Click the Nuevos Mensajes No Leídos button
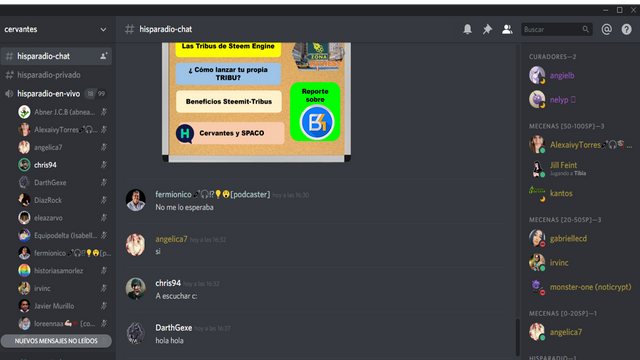The width and height of the screenshot is (640, 360). pos(56,340)
